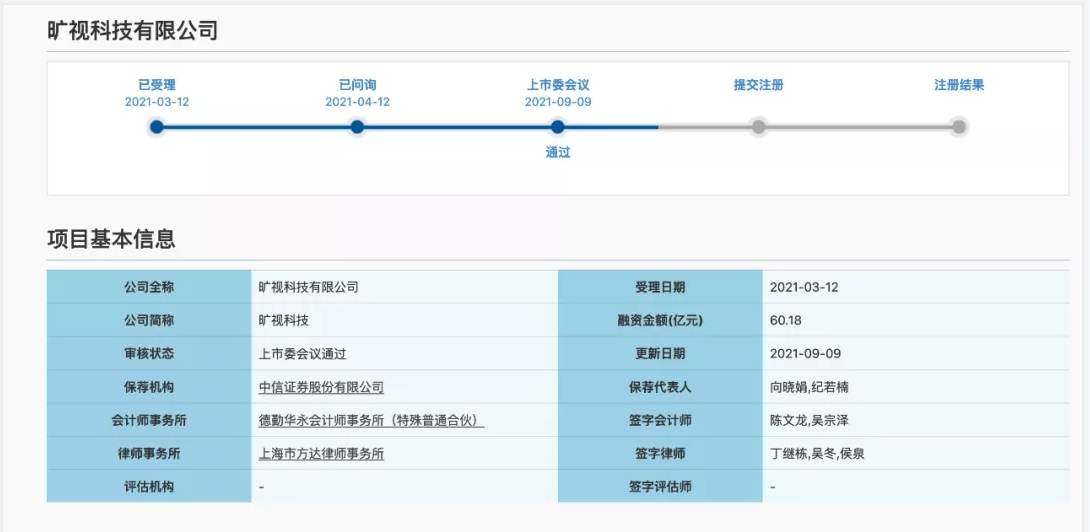The width and height of the screenshot is (1090, 532).
Task: Click the 已问询 stage marker dot
Action: click(x=357, y=127)
